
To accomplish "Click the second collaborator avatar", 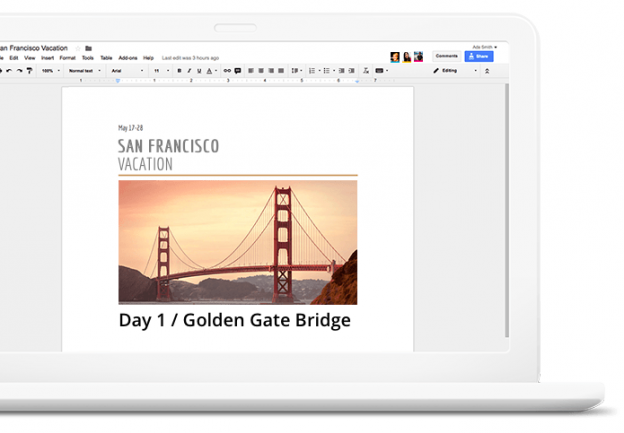I will coord(407,57).
